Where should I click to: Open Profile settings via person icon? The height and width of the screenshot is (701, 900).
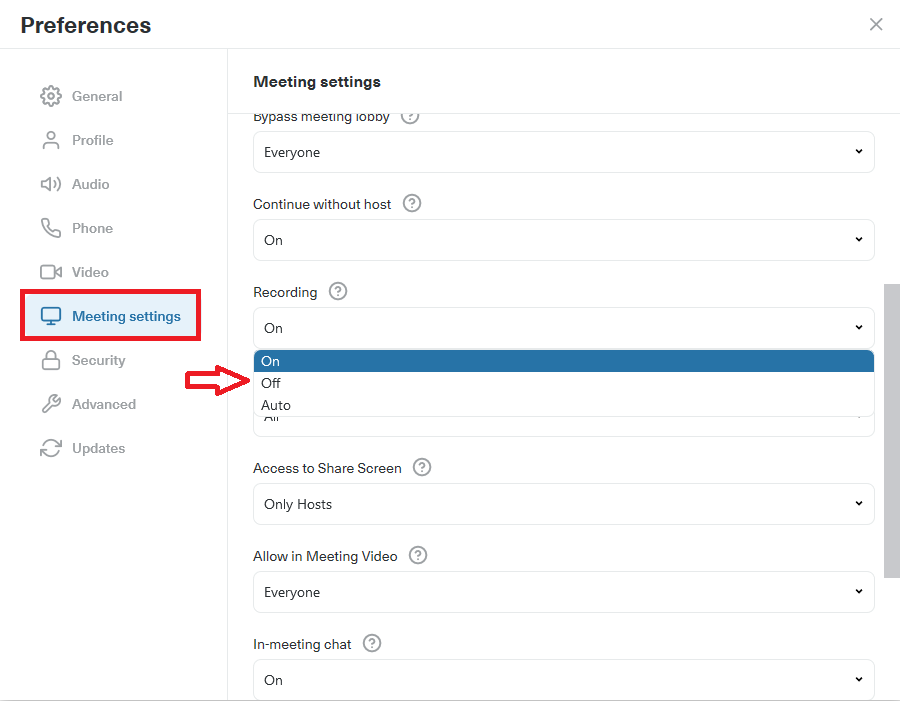[x=50, y=140]
